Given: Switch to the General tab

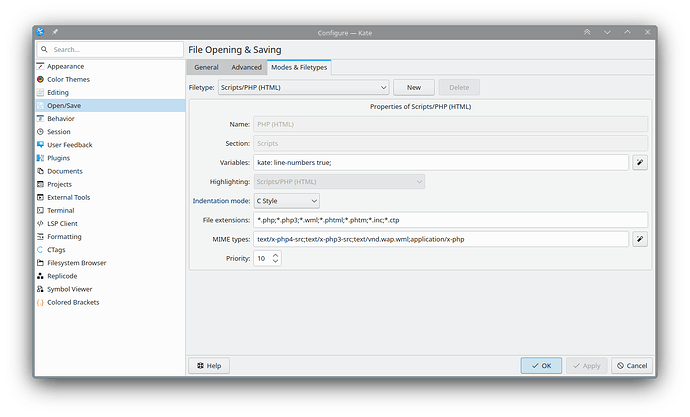Looking at the screenshot, I should coord(206,67).
